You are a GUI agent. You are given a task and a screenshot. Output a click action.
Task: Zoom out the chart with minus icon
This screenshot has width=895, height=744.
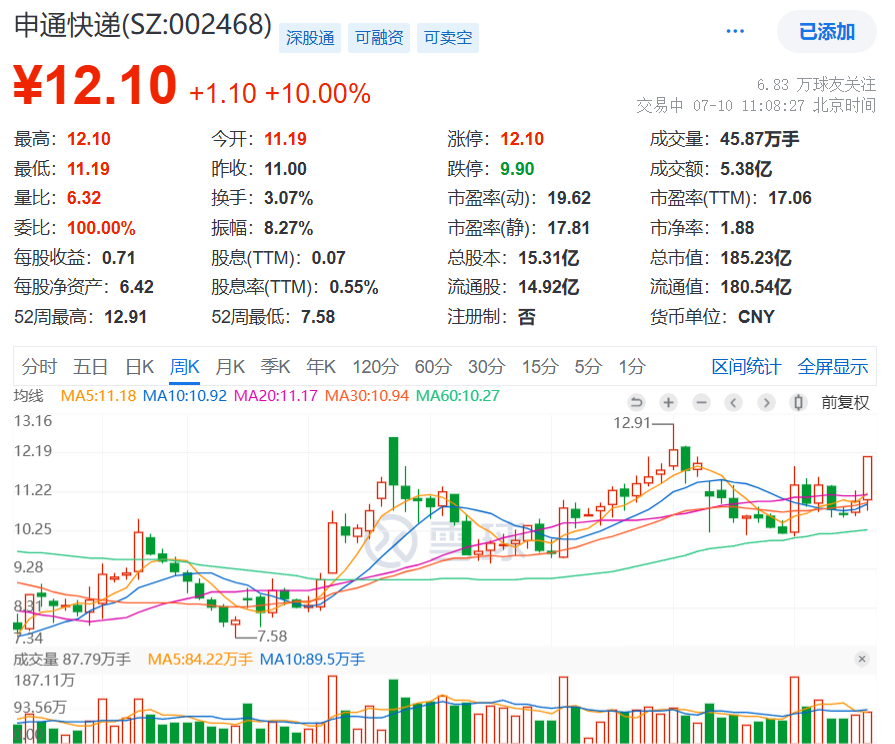pyautogui.click(x=701, y=403)
